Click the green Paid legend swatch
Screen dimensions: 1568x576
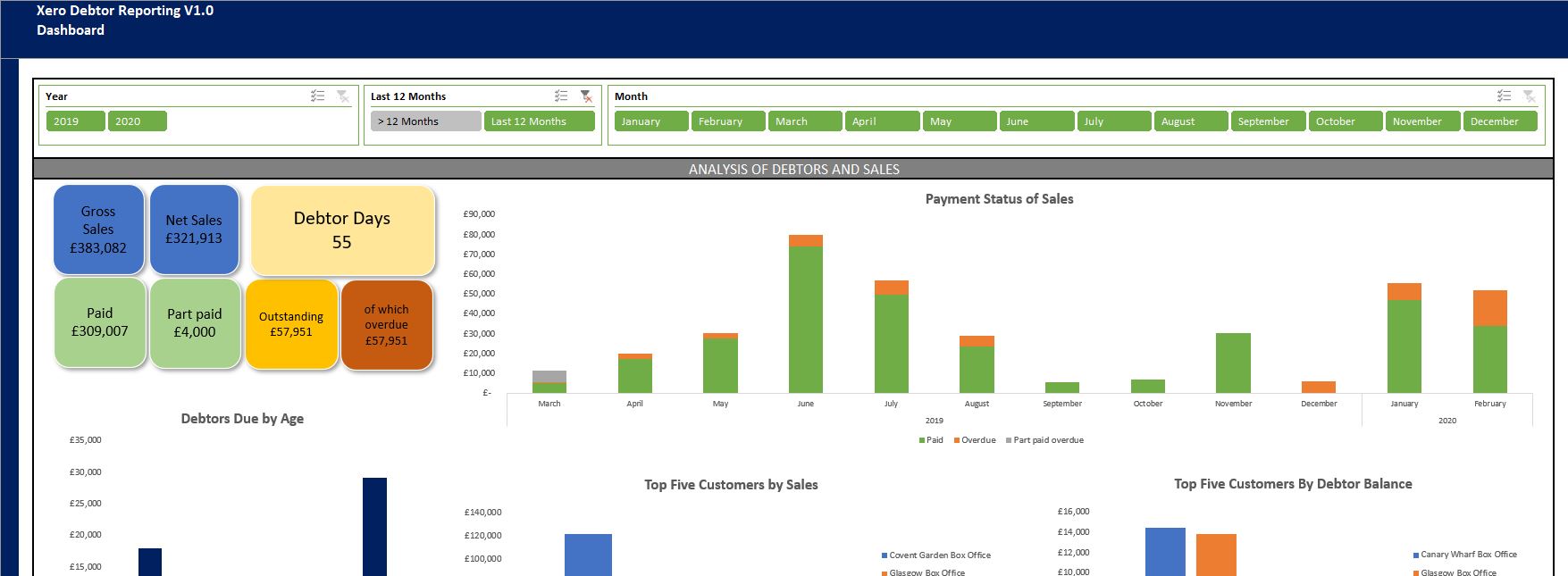pos(922,440)
